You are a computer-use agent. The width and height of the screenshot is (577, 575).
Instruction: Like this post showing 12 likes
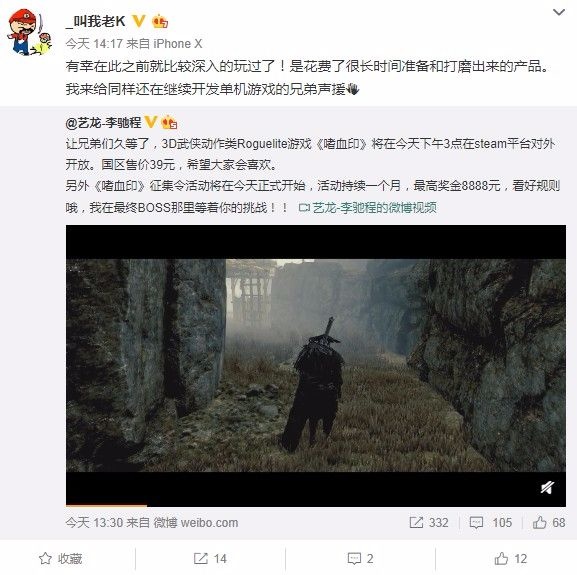tap(511, 558)
